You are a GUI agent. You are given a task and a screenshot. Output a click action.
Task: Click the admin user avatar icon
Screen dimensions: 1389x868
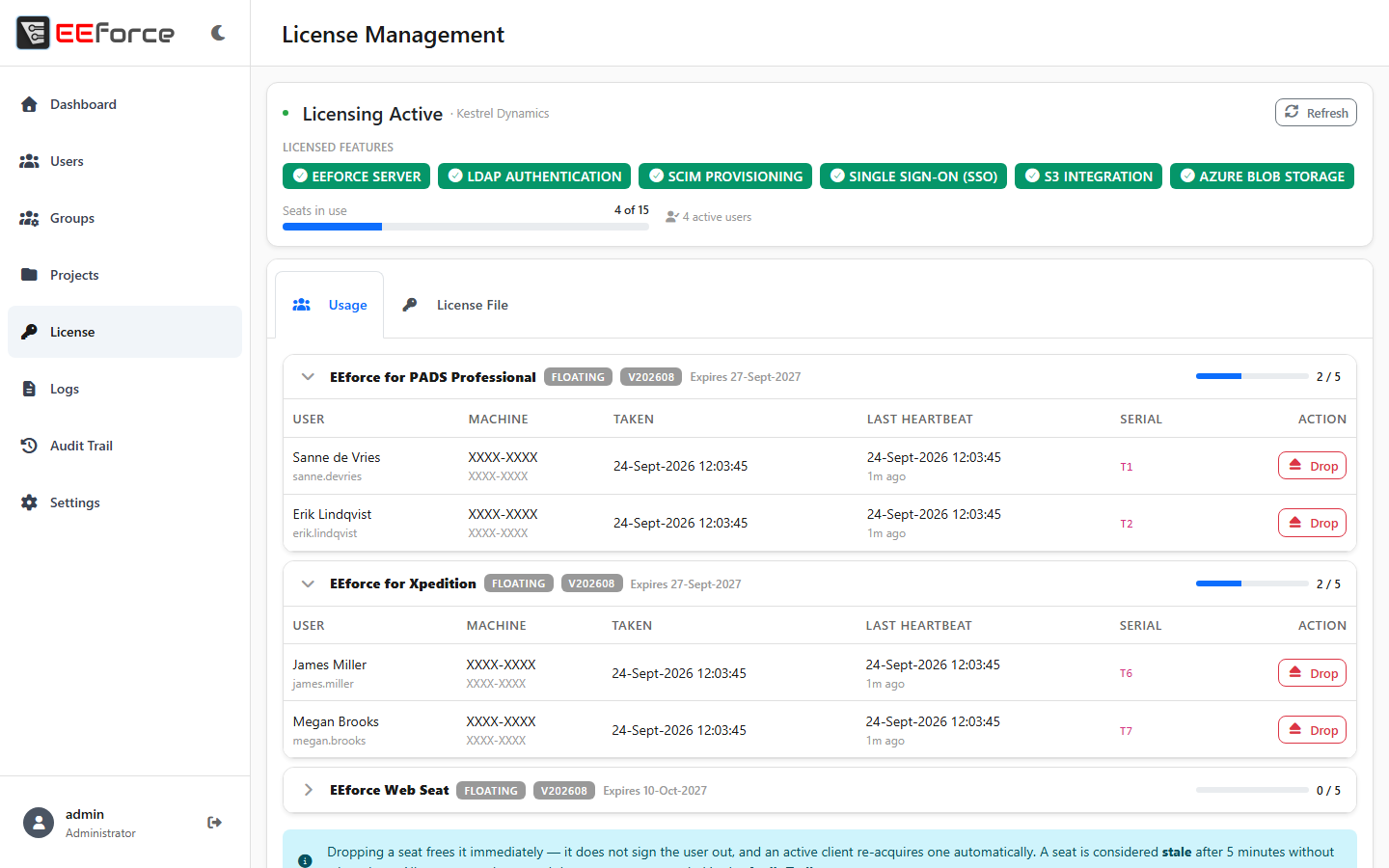click(39, 823)
